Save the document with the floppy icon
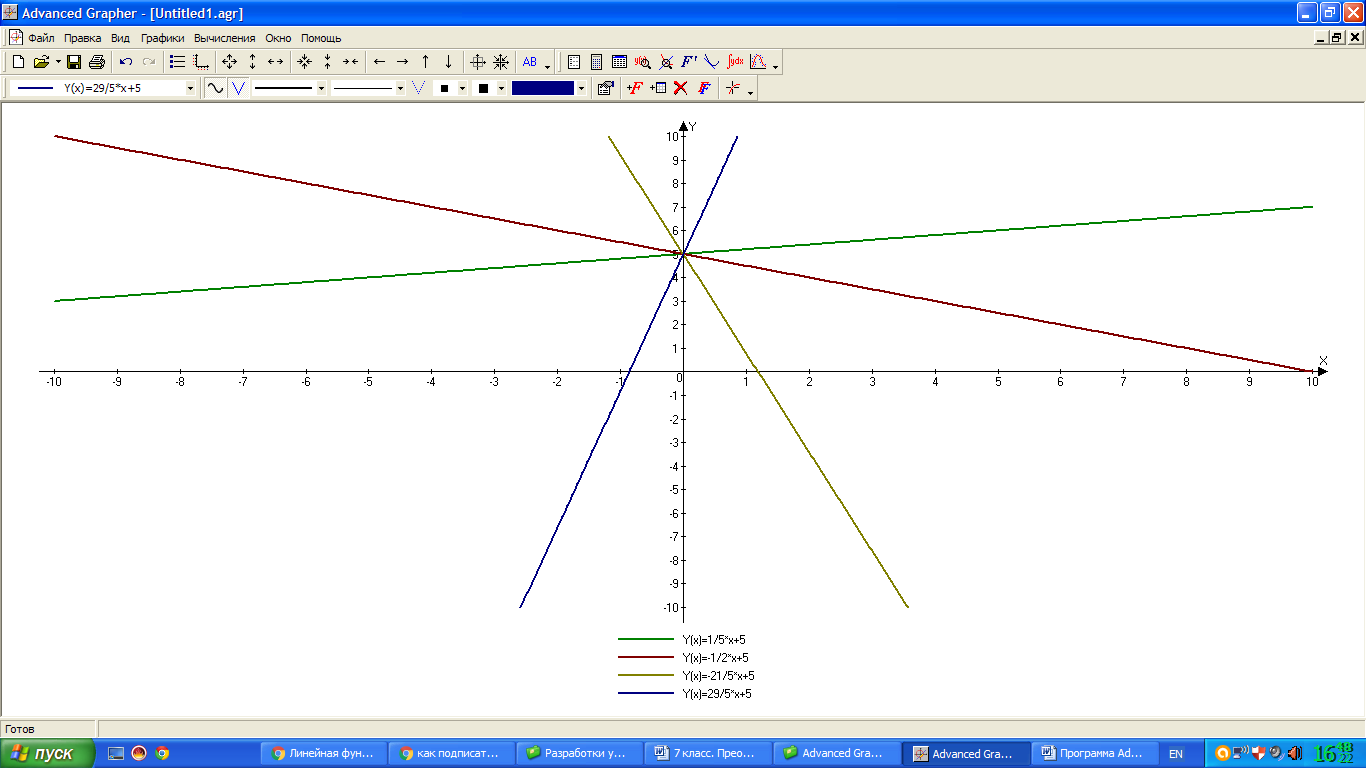 click(x=74, y=62)
